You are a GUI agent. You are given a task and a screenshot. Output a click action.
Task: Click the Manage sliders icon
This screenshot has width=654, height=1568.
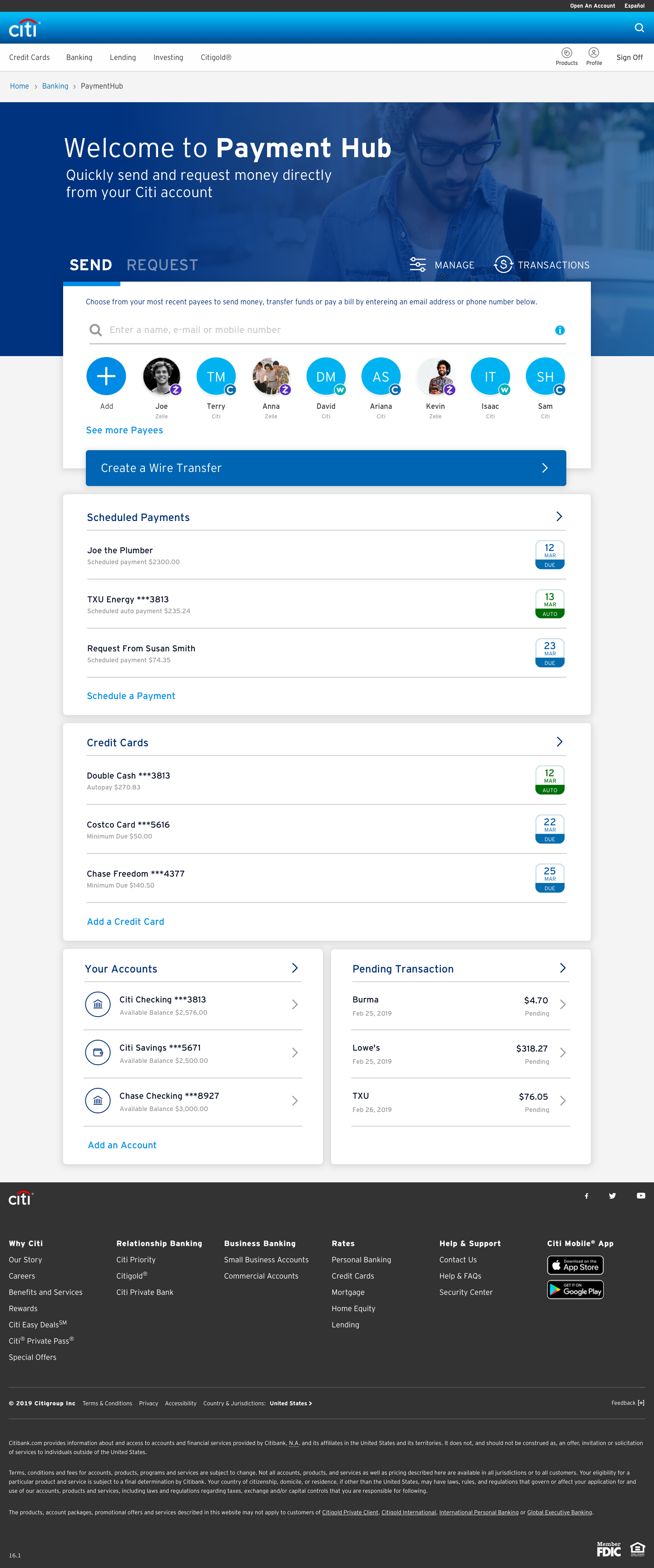point(417,265)
